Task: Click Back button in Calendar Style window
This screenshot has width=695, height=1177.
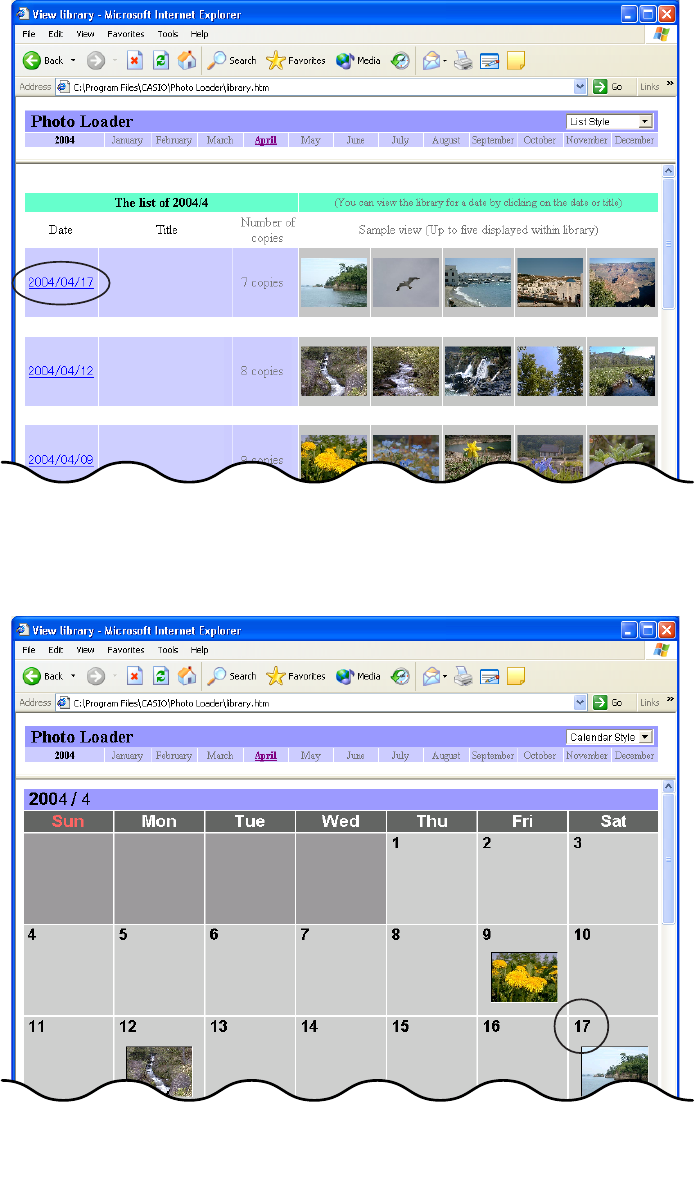Action: 42,676
